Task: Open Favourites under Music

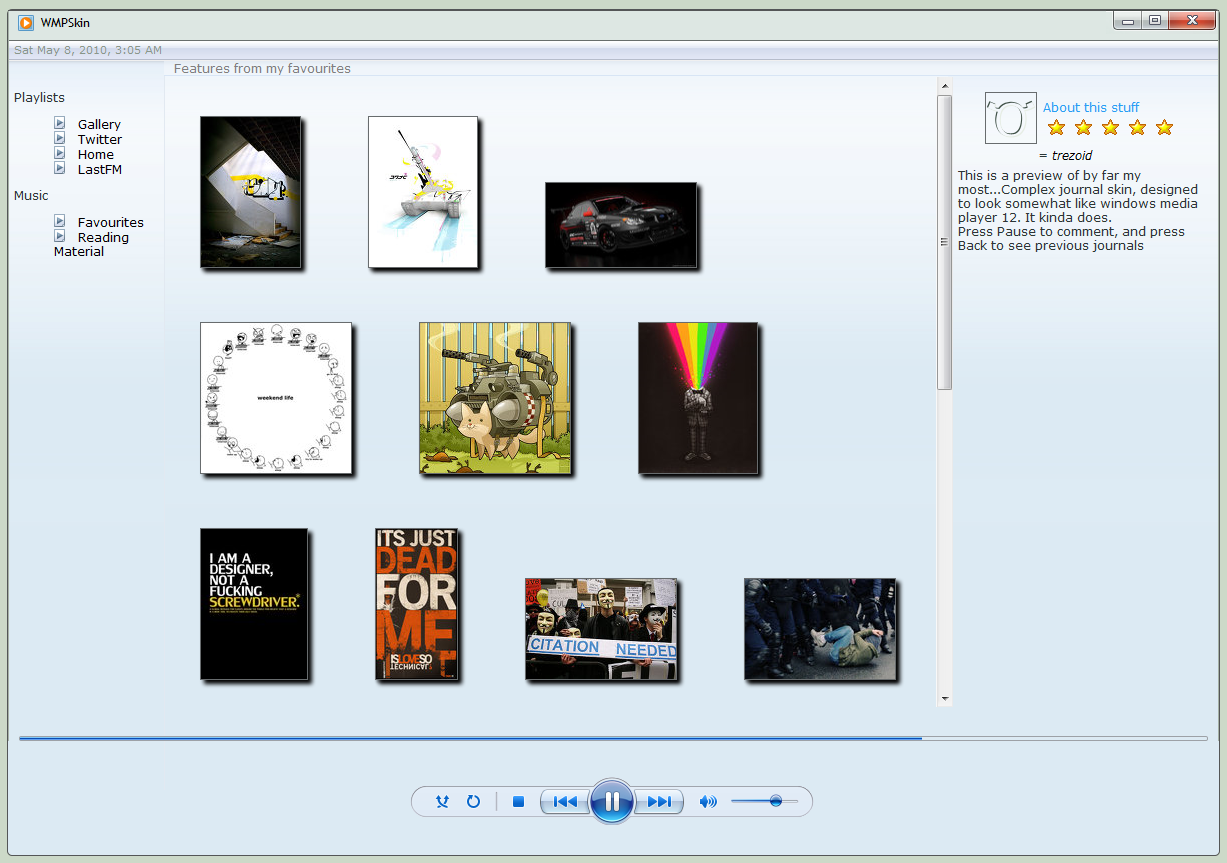Action: (111, 222)
